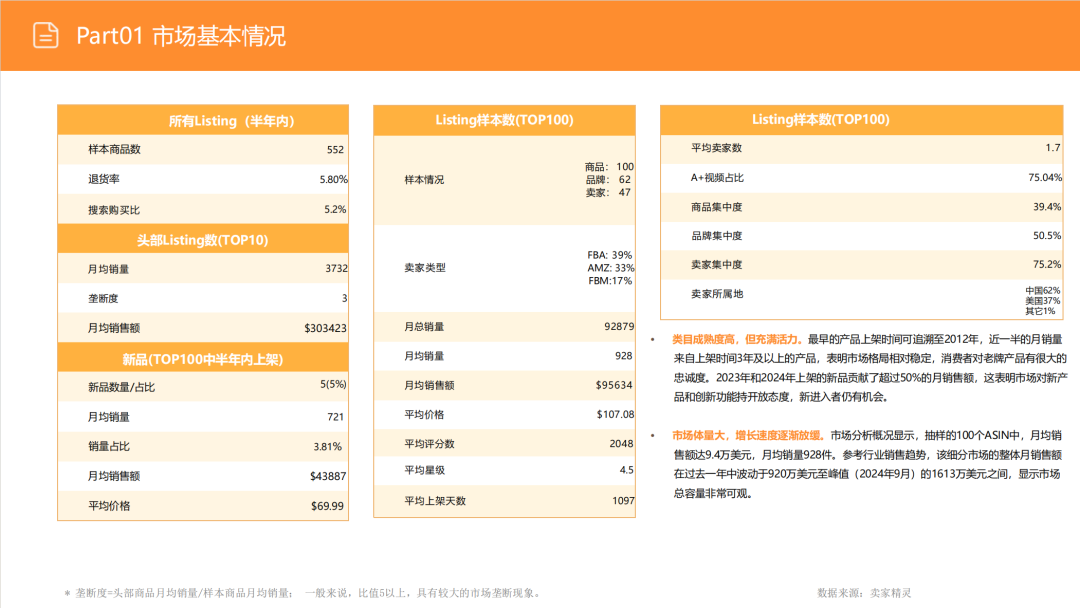Select the 商品集中度 label

click(x=716, y=207)
